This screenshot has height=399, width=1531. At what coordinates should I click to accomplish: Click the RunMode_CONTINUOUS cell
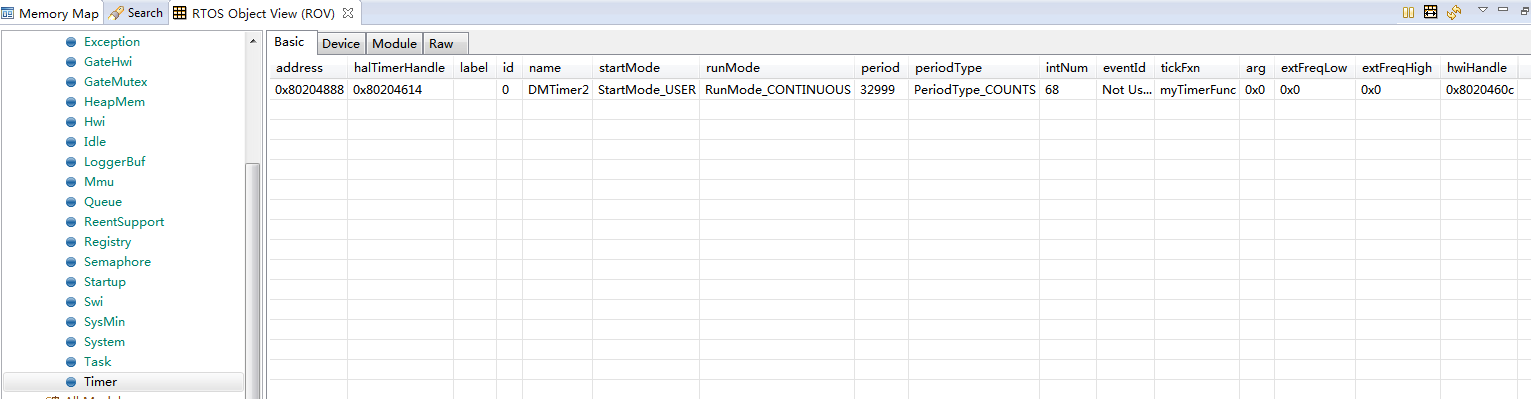778,89
